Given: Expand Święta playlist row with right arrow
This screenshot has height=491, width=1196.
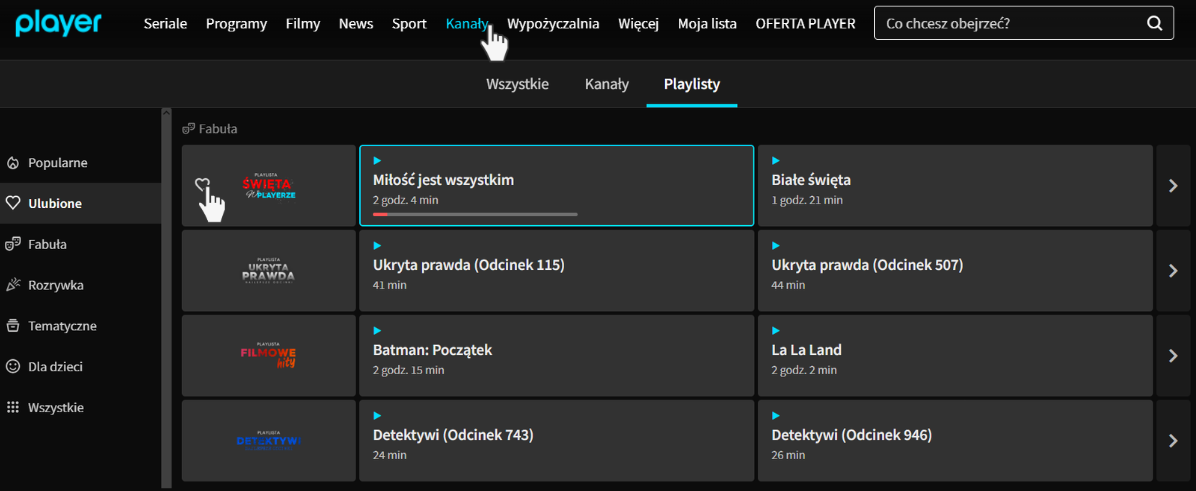Looking at the screenshot, I should point(1175,186).
